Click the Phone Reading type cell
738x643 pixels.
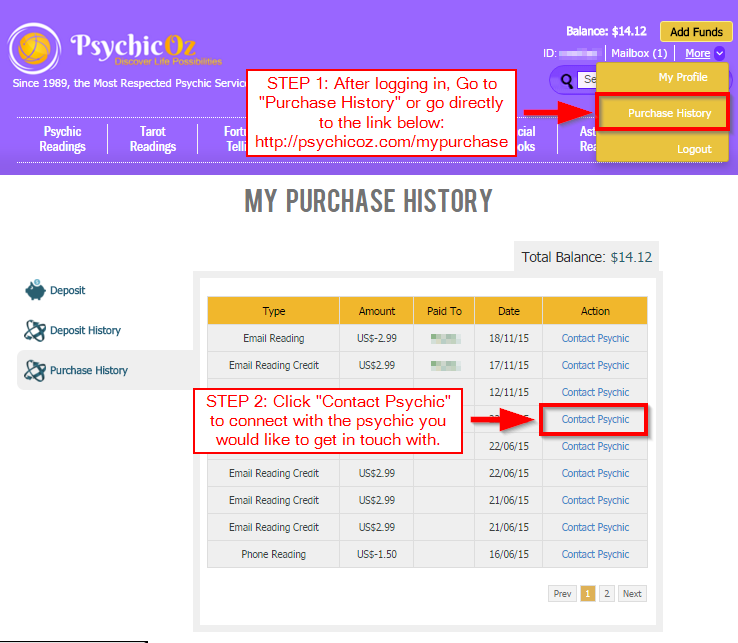coord(273,555)
